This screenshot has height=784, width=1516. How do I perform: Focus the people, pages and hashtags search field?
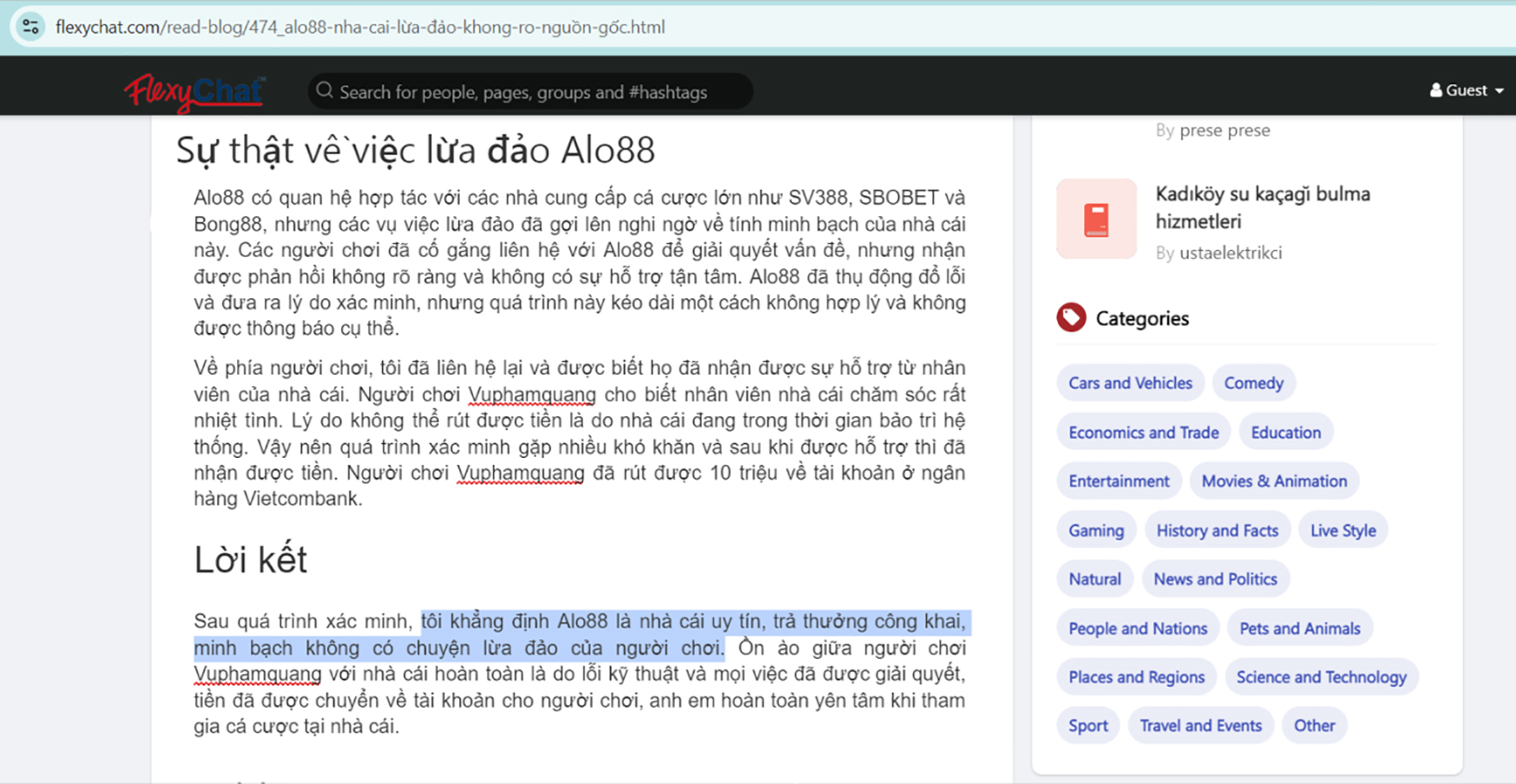coord(530,91)
